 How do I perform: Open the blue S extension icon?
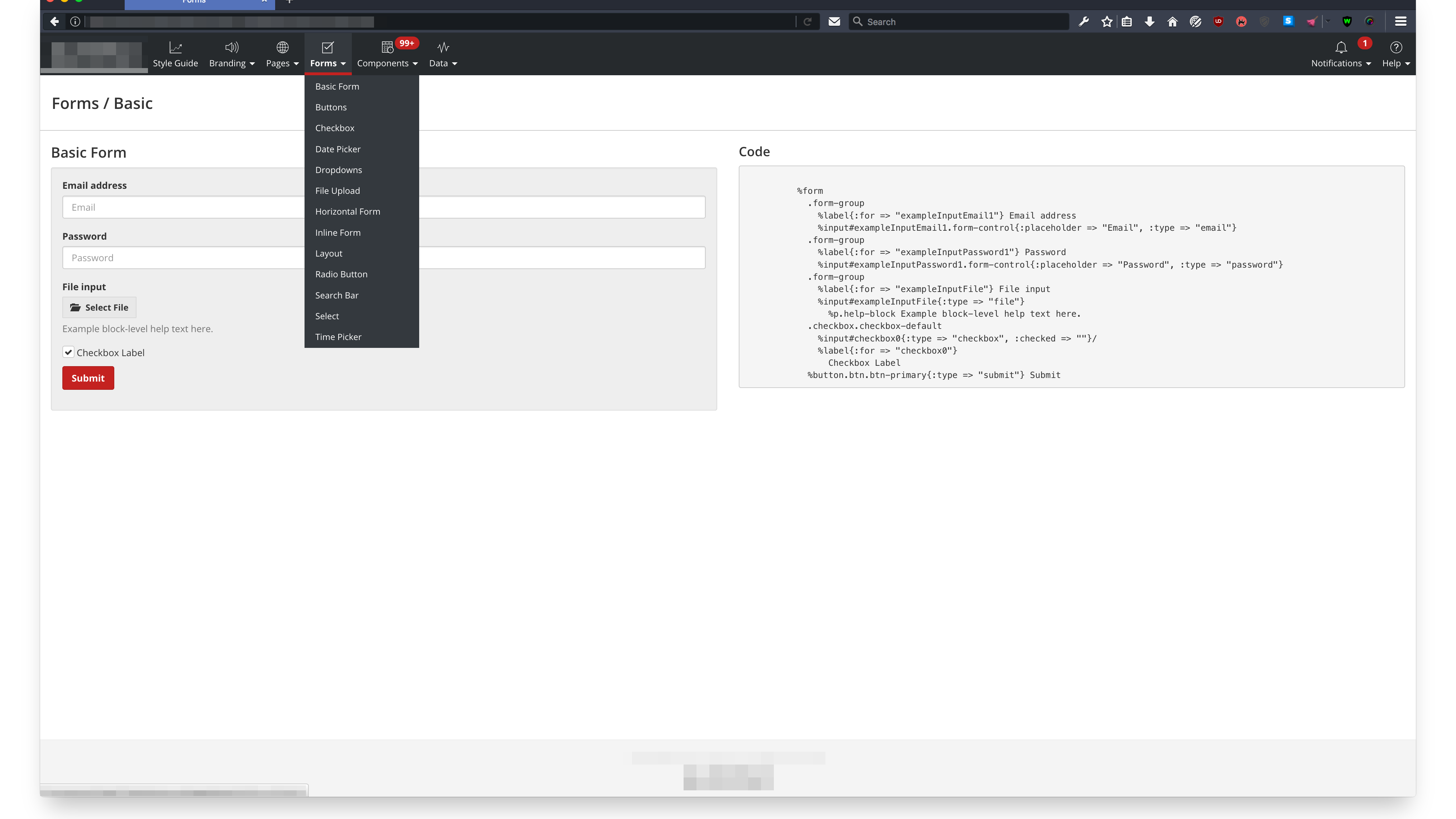coord(1288,21)
